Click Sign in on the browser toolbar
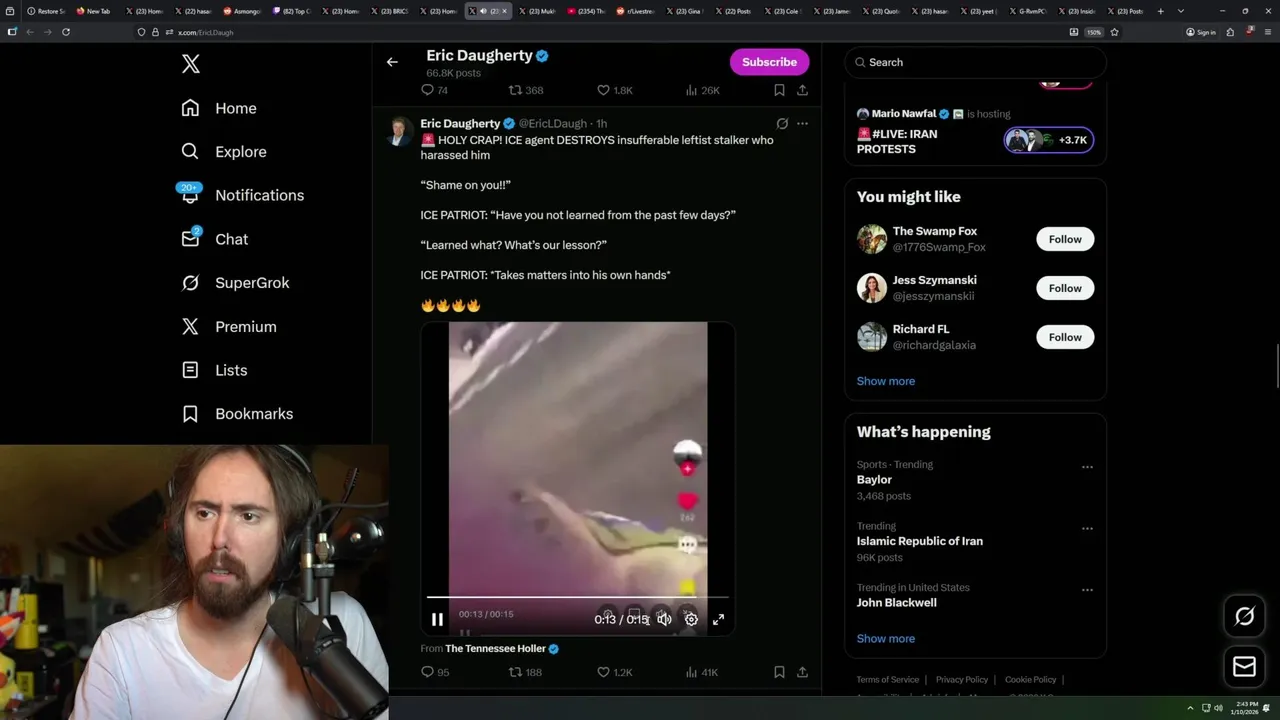This screenshot has height=720, width=1280. 1200,32
